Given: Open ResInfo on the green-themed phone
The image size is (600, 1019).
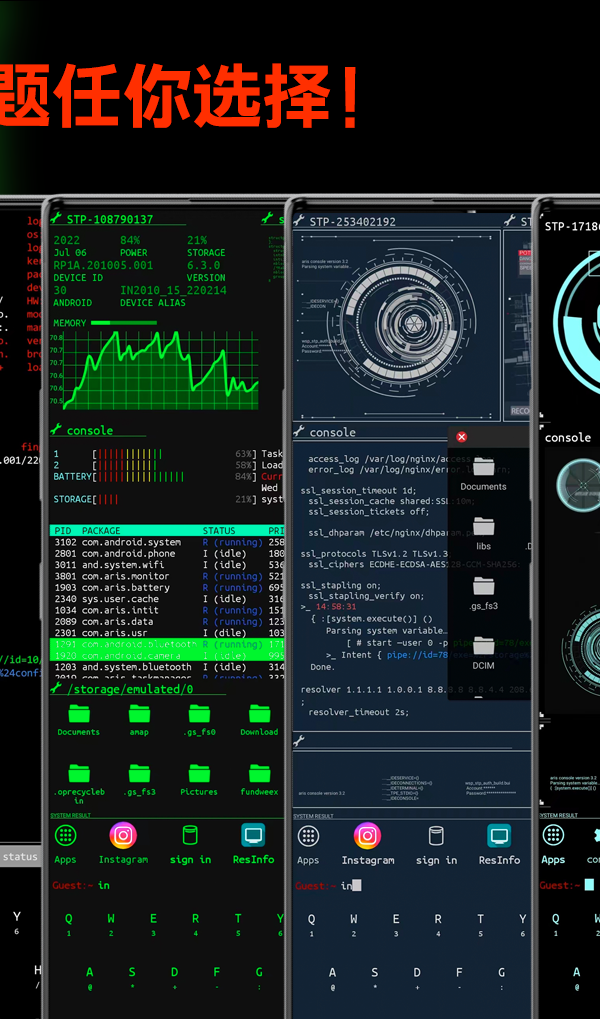Looking at the screenshot, I should point(254,836).
